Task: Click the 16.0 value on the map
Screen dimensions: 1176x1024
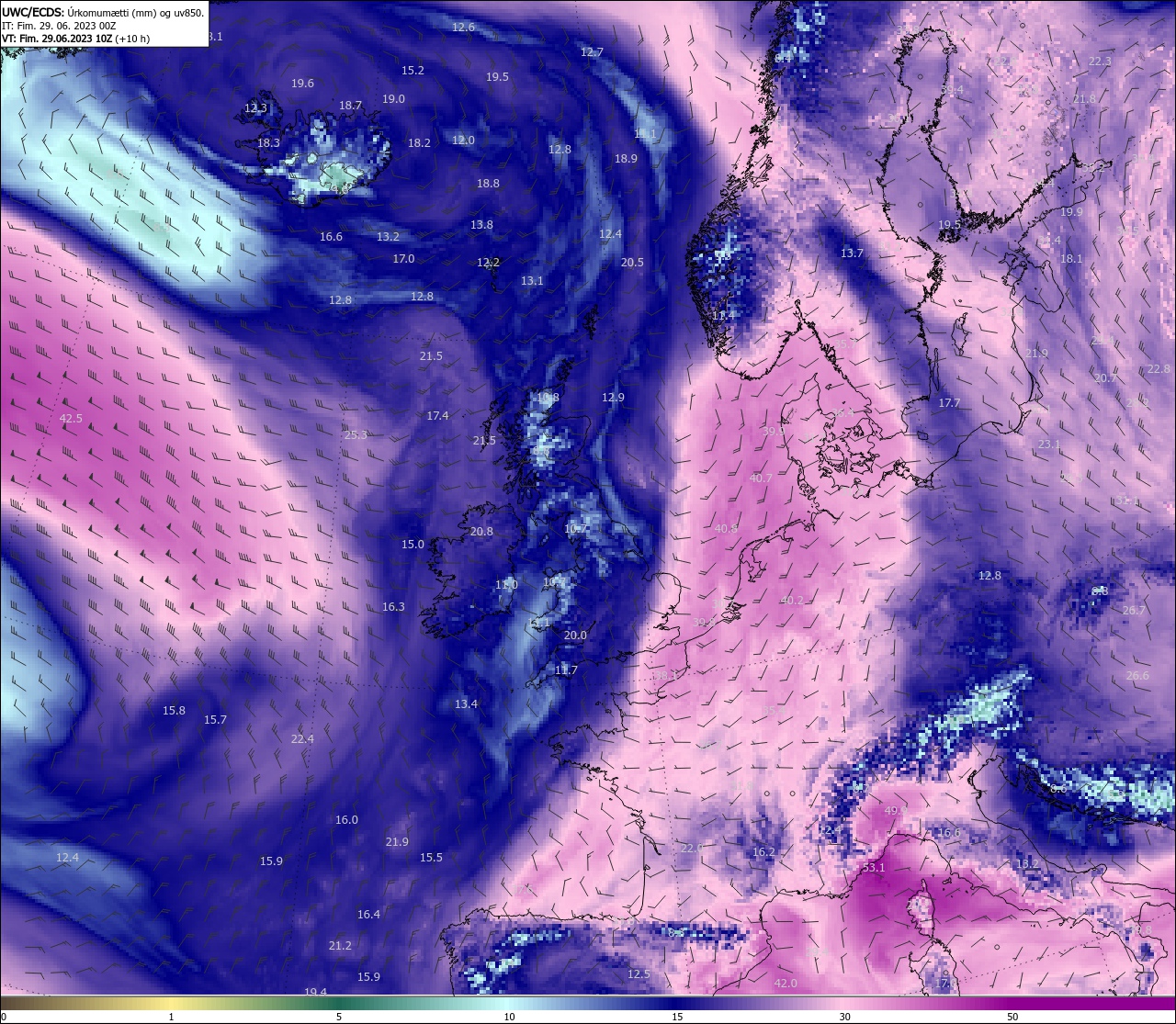Action: click(346, 820)
